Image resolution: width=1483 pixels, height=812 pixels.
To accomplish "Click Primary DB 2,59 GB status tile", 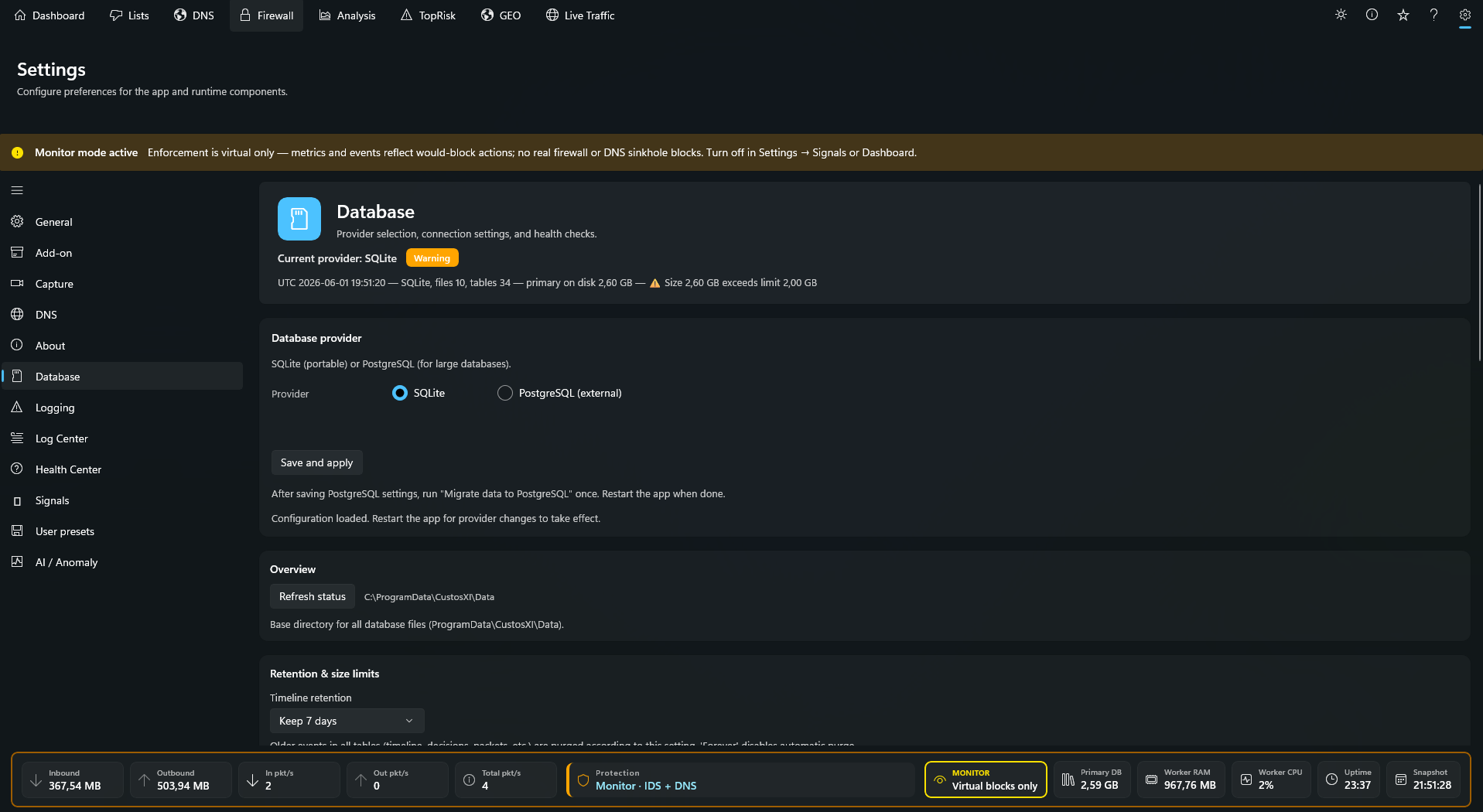I will tap(1092, 780).
